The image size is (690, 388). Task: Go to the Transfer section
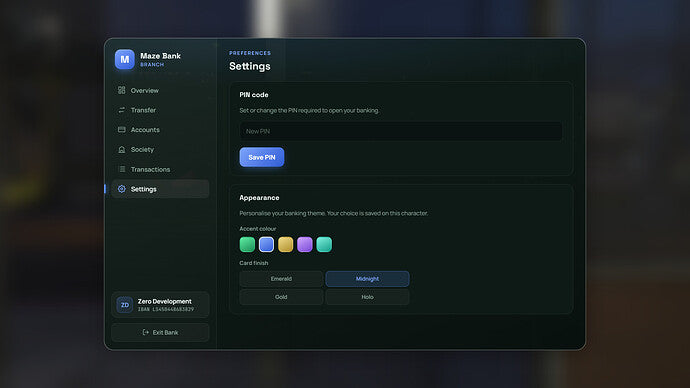(x=160, y=110)
